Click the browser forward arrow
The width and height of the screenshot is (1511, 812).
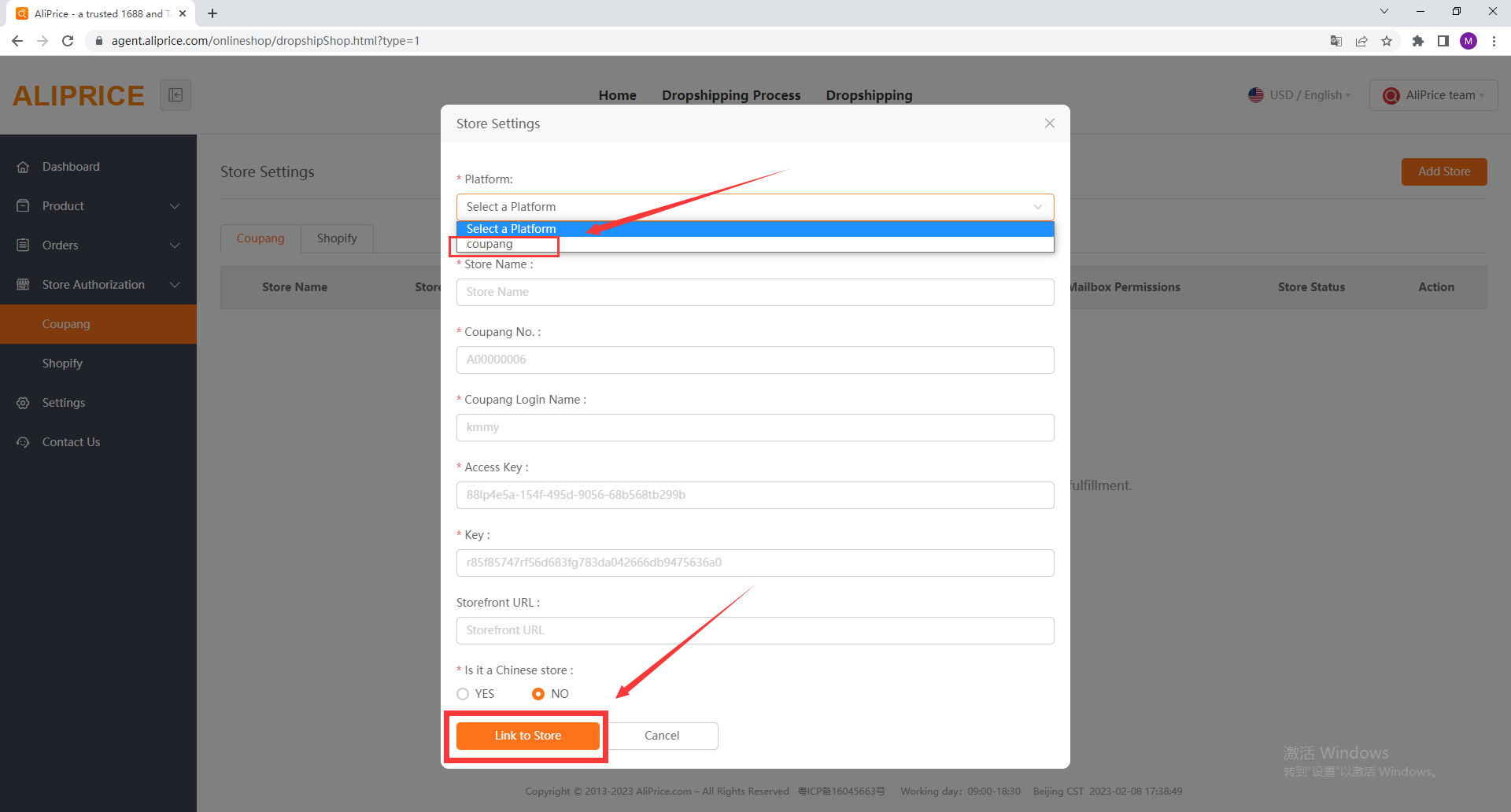(x=42, y=41)
